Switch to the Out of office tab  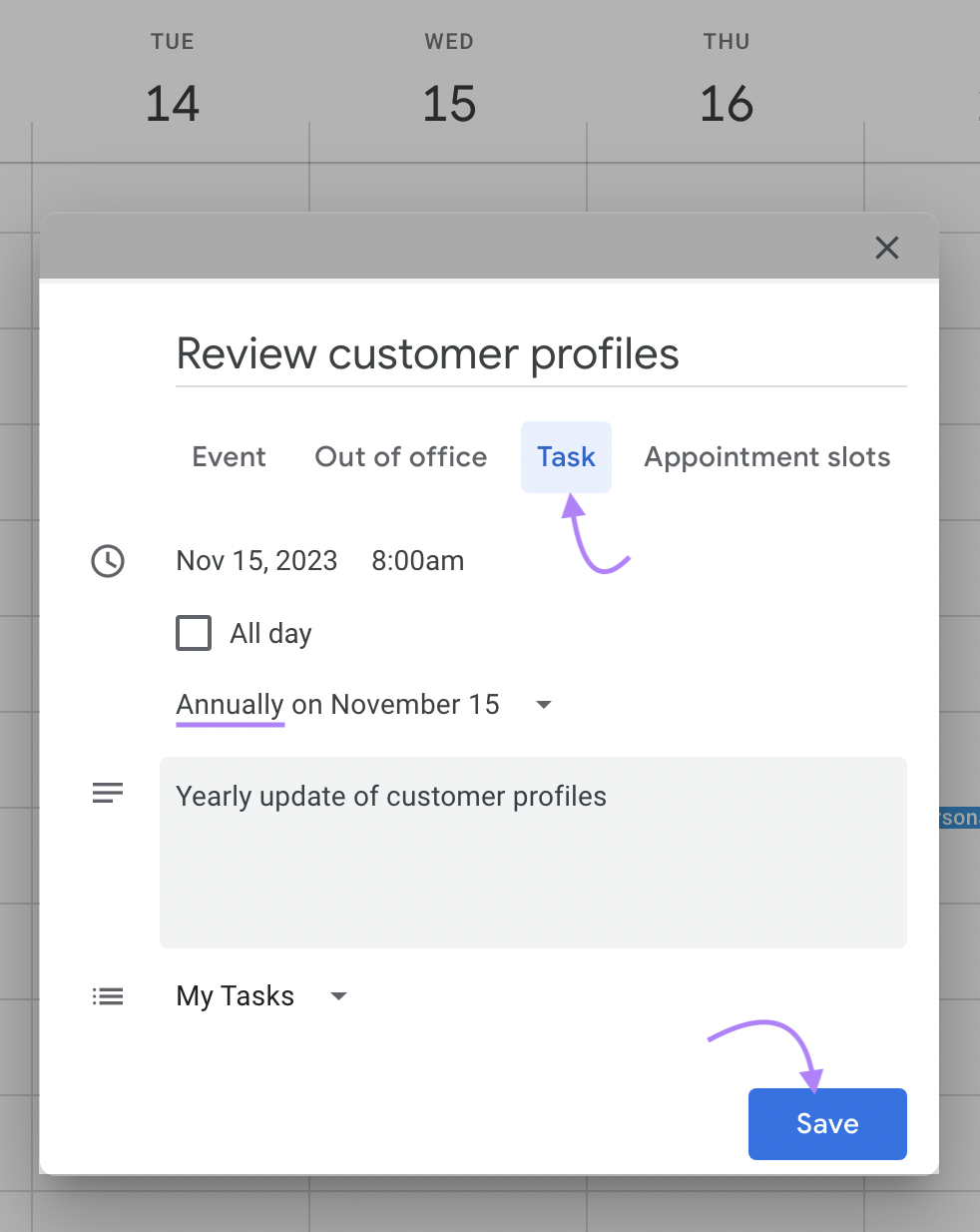tap(400, 457)
